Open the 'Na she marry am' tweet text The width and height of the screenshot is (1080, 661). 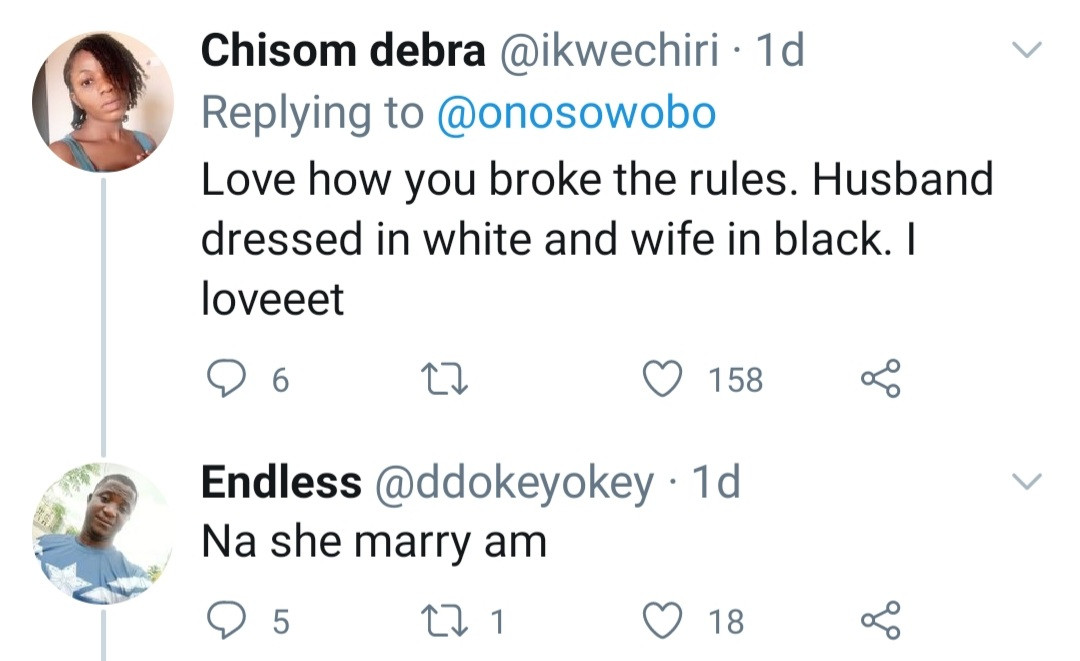point(374,541)
